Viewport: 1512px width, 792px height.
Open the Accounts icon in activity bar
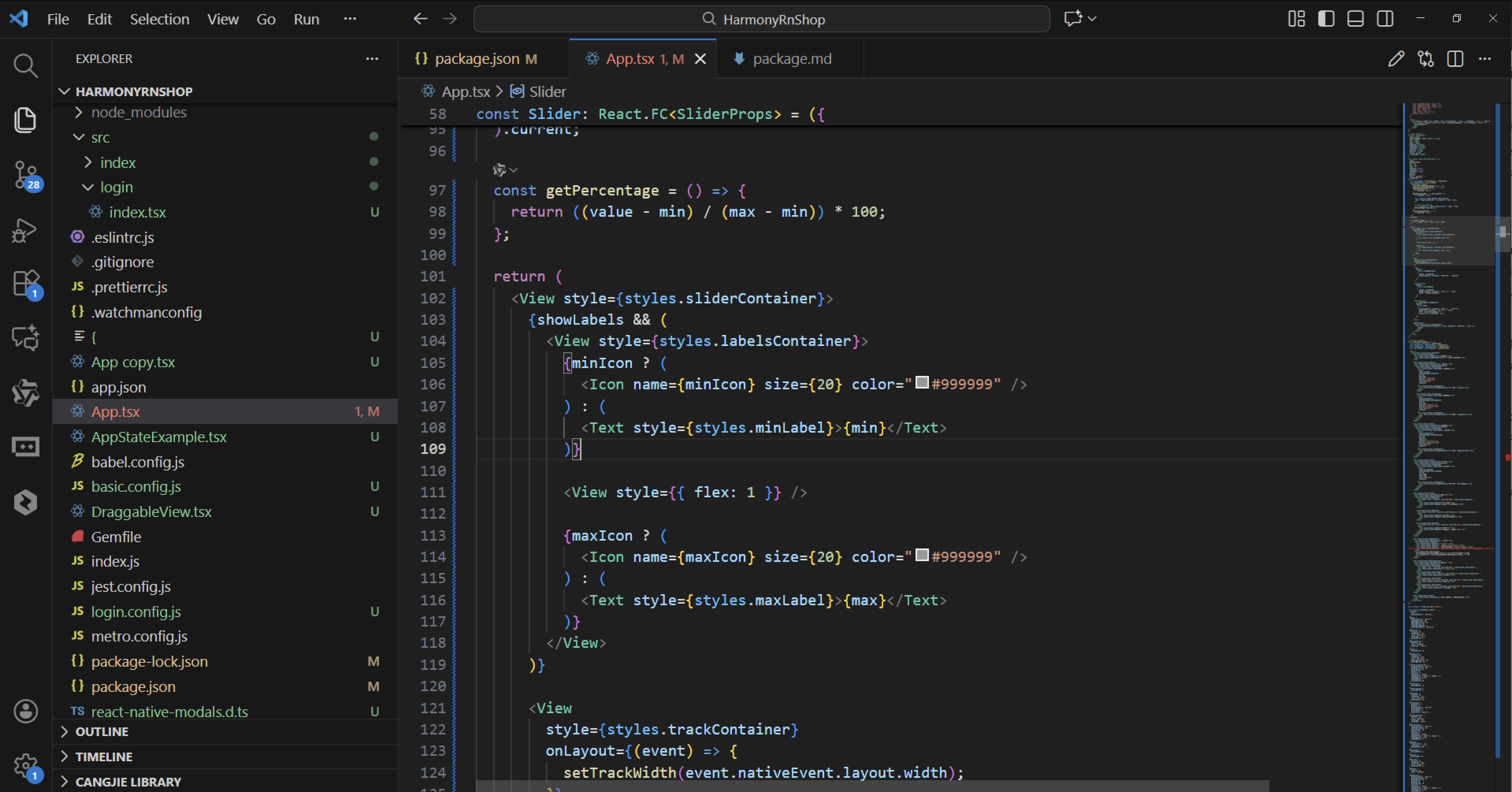click(25, 711)
